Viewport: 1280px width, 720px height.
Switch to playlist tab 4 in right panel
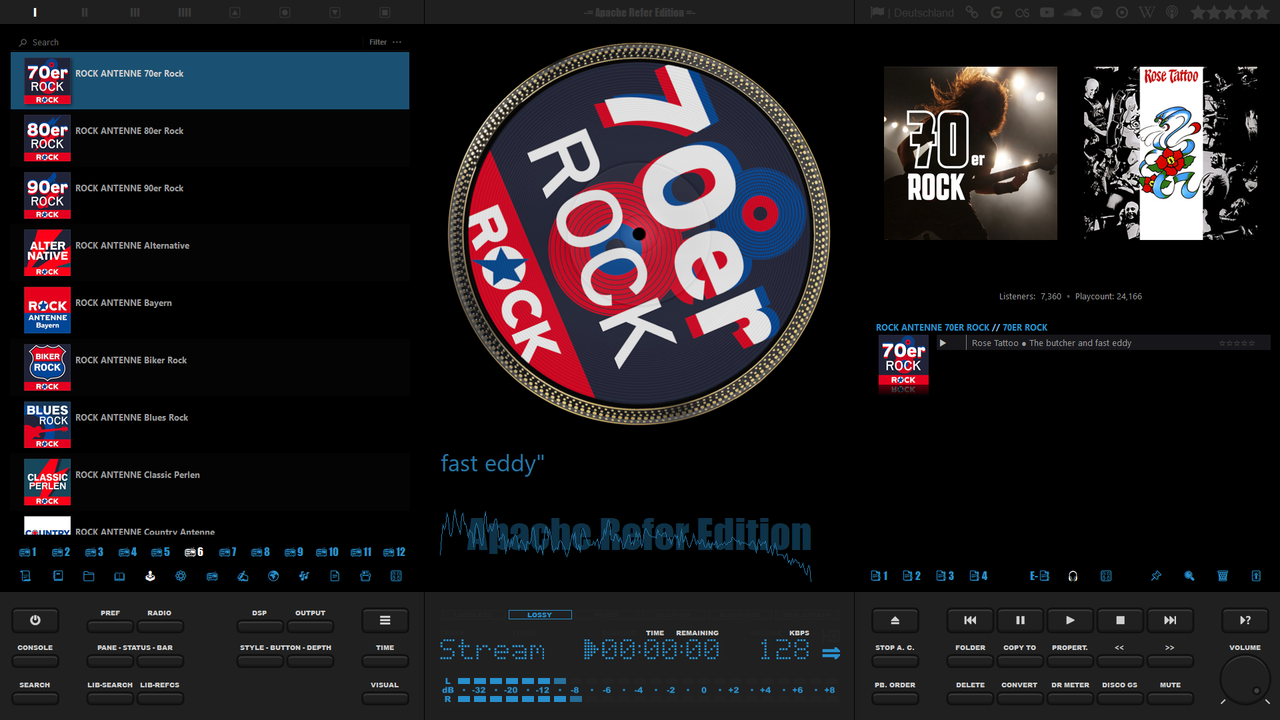[978, 576]
